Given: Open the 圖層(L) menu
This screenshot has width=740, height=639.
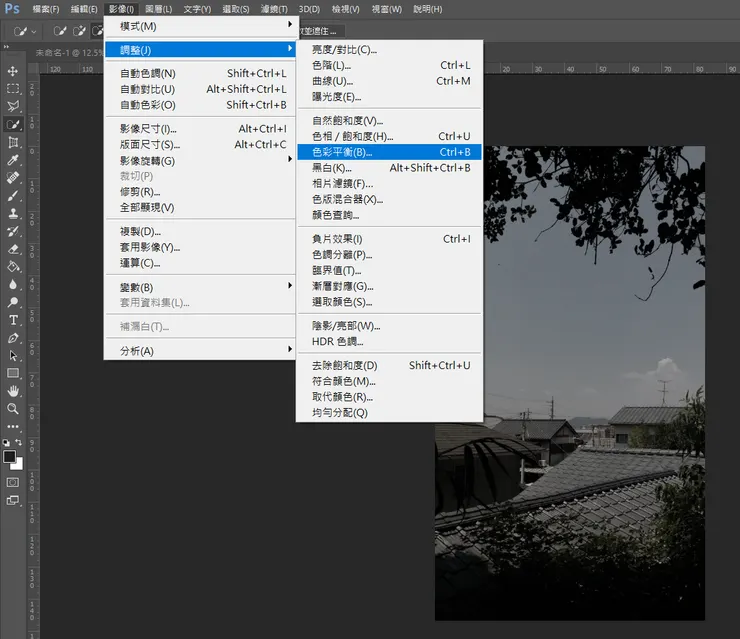Looking at the screenshot, I should pyautogui.click(x=159, y=9).
